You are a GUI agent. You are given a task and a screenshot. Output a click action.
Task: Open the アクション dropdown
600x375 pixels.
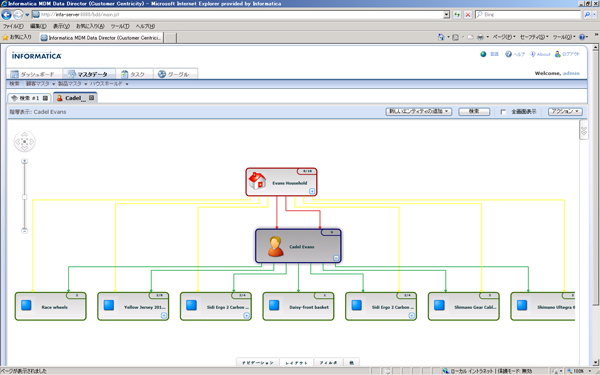click(x=565, y=111)
